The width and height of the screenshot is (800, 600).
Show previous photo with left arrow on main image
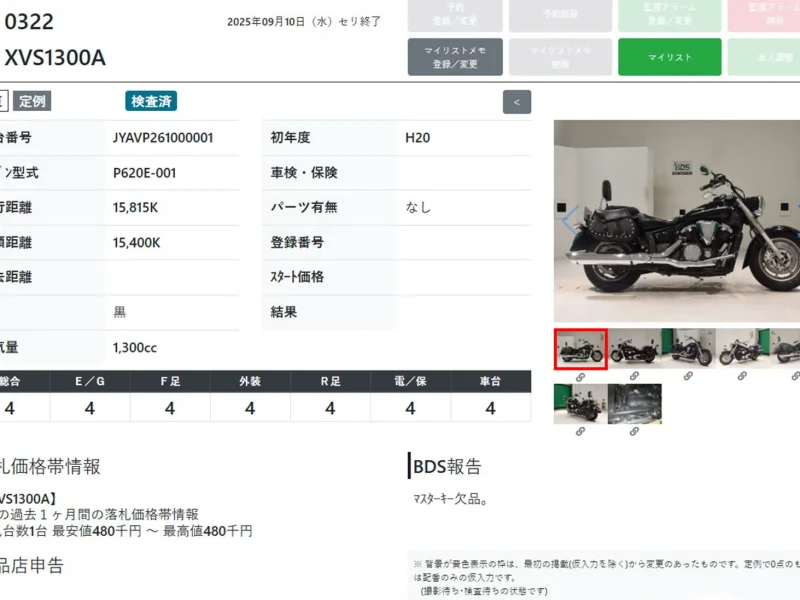pos(569,220)
